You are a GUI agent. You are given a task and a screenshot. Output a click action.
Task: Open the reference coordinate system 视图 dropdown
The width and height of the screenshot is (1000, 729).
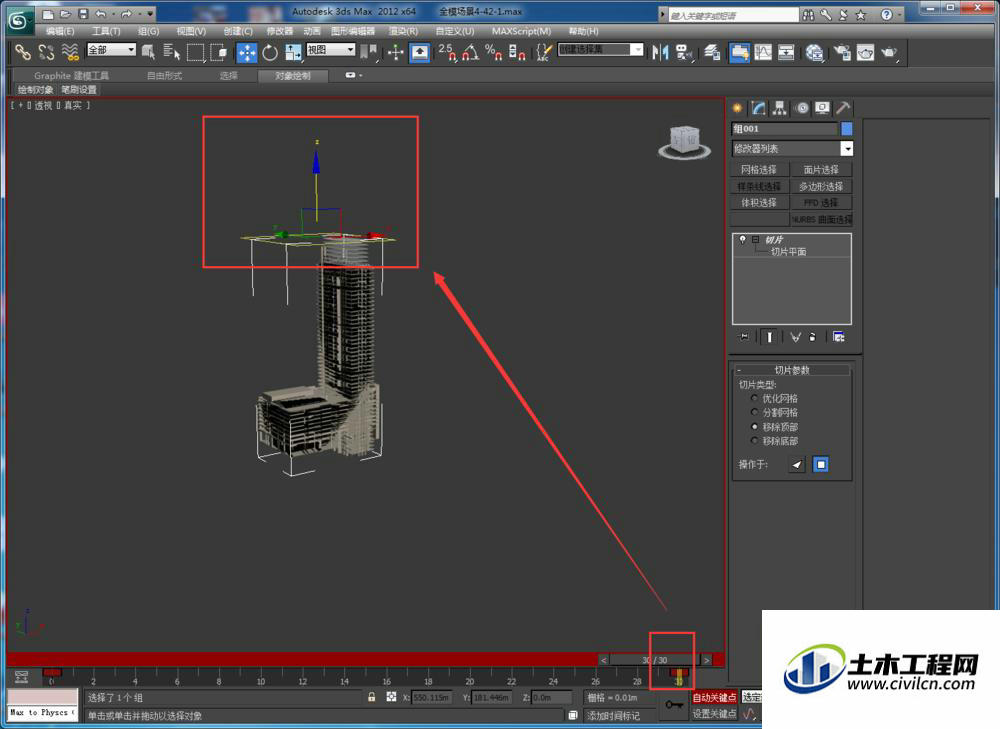(330, 49)
